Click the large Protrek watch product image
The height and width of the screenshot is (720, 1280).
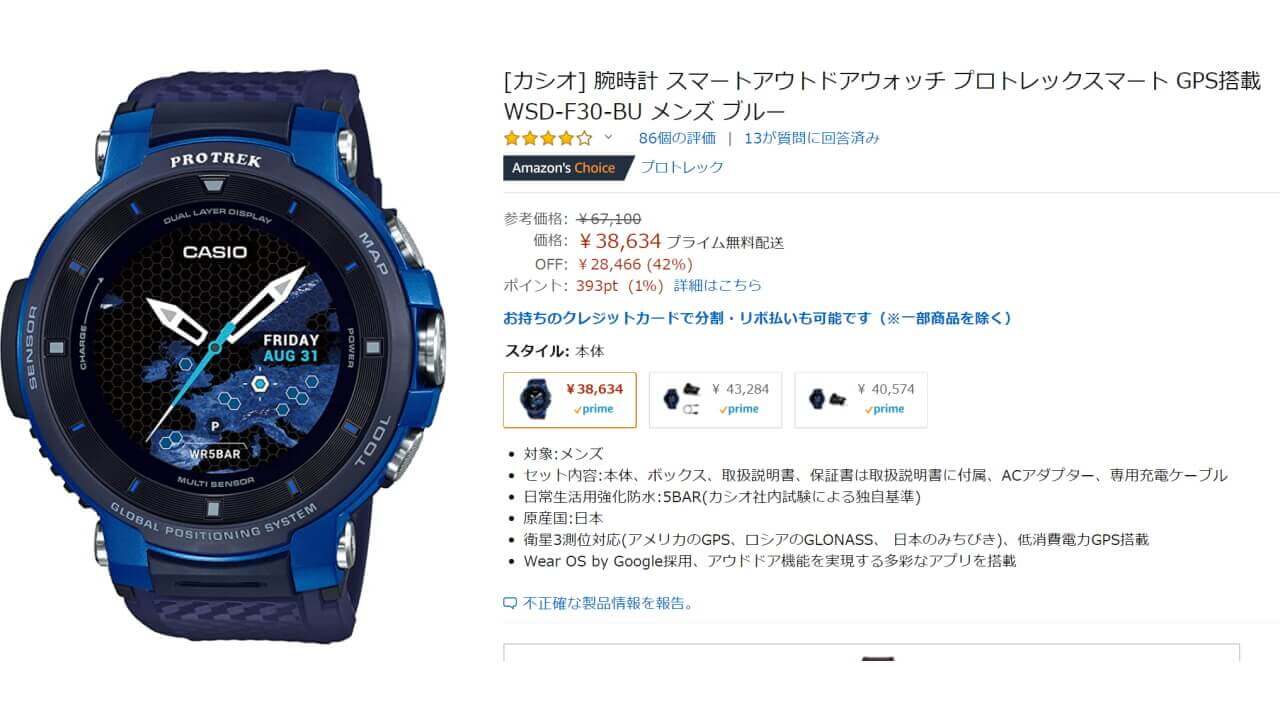coord(224,356)
